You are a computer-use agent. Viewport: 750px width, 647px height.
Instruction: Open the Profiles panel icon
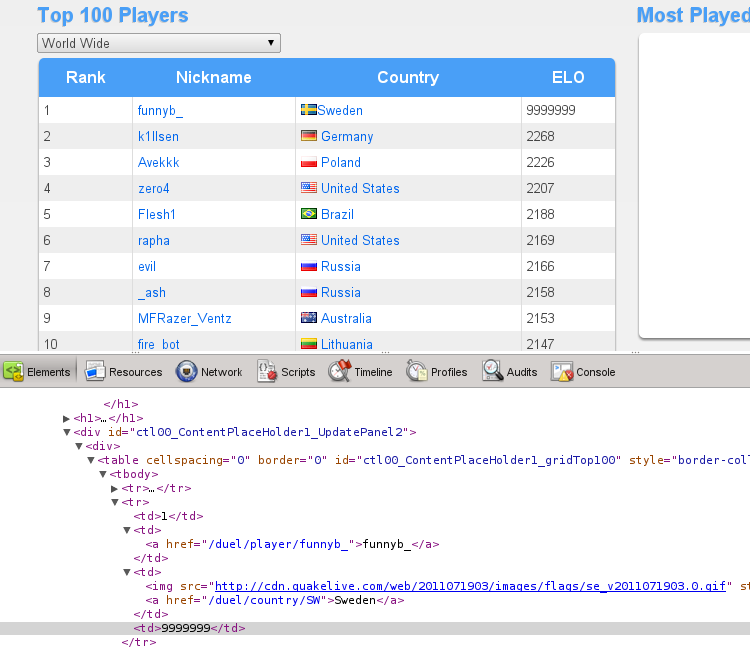(417, 372)
